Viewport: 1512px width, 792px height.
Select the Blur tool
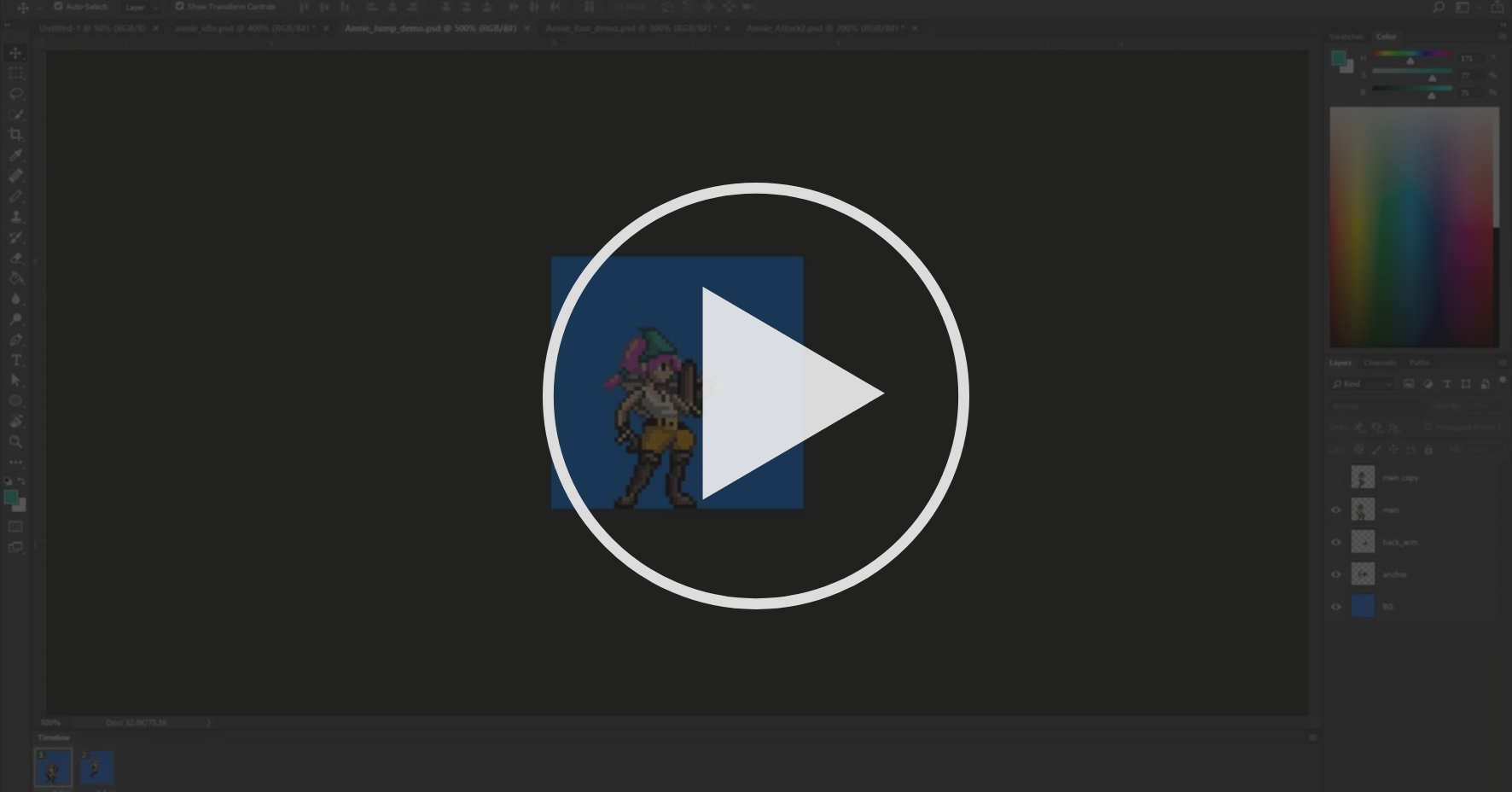pos(15,299)
